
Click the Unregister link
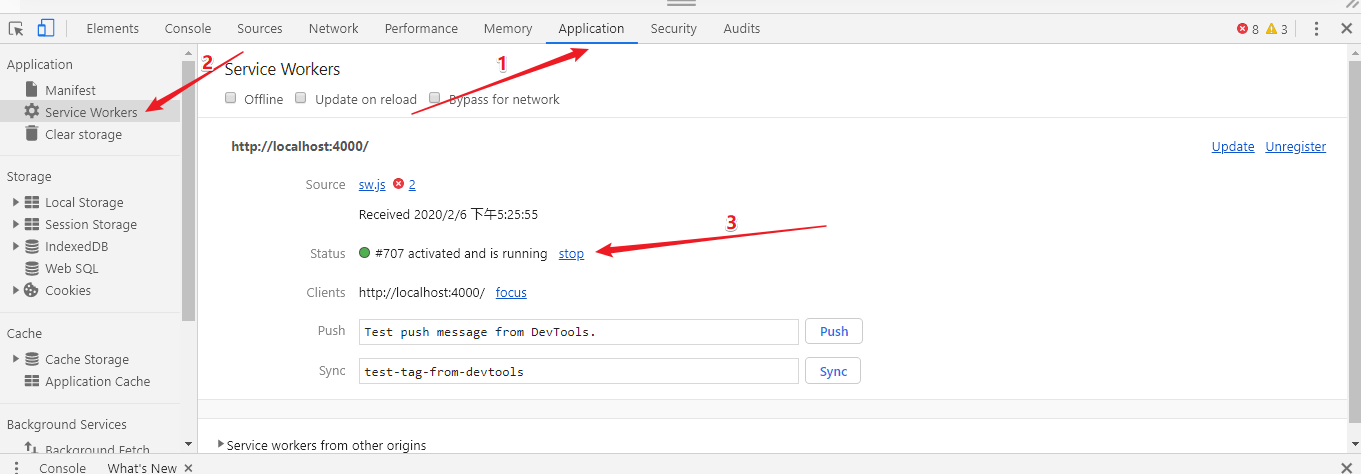pyautogui.click(x=1295, y=147)
